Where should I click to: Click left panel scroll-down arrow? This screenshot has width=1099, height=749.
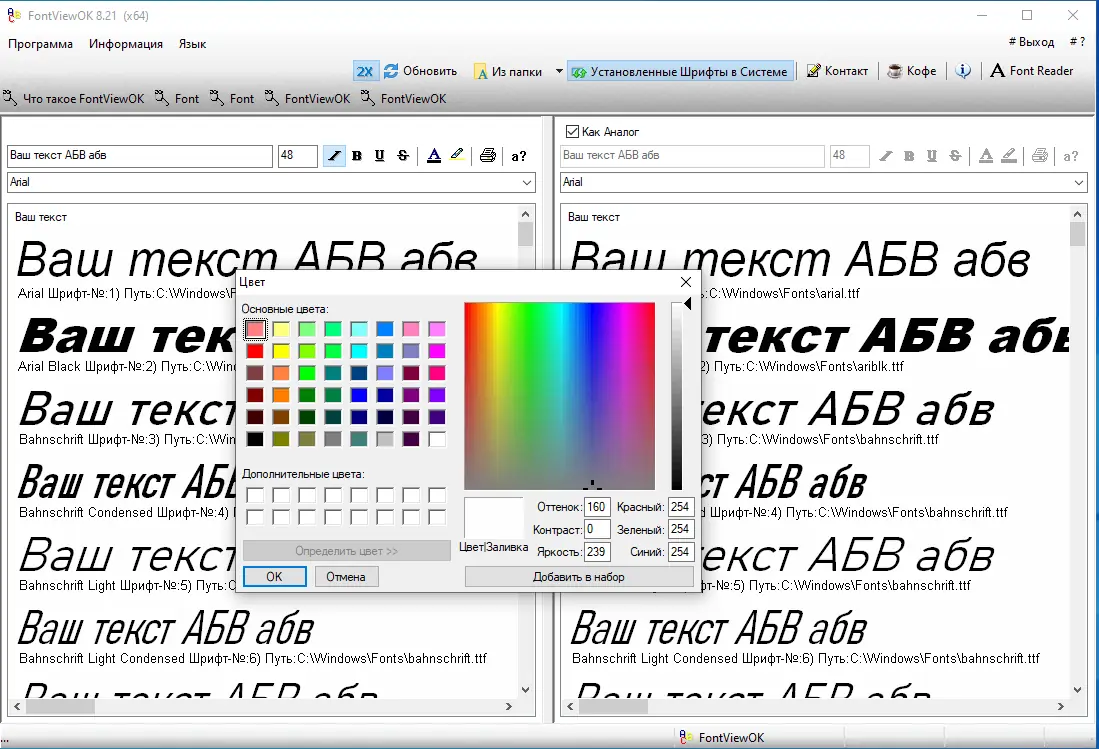(526, 689)
